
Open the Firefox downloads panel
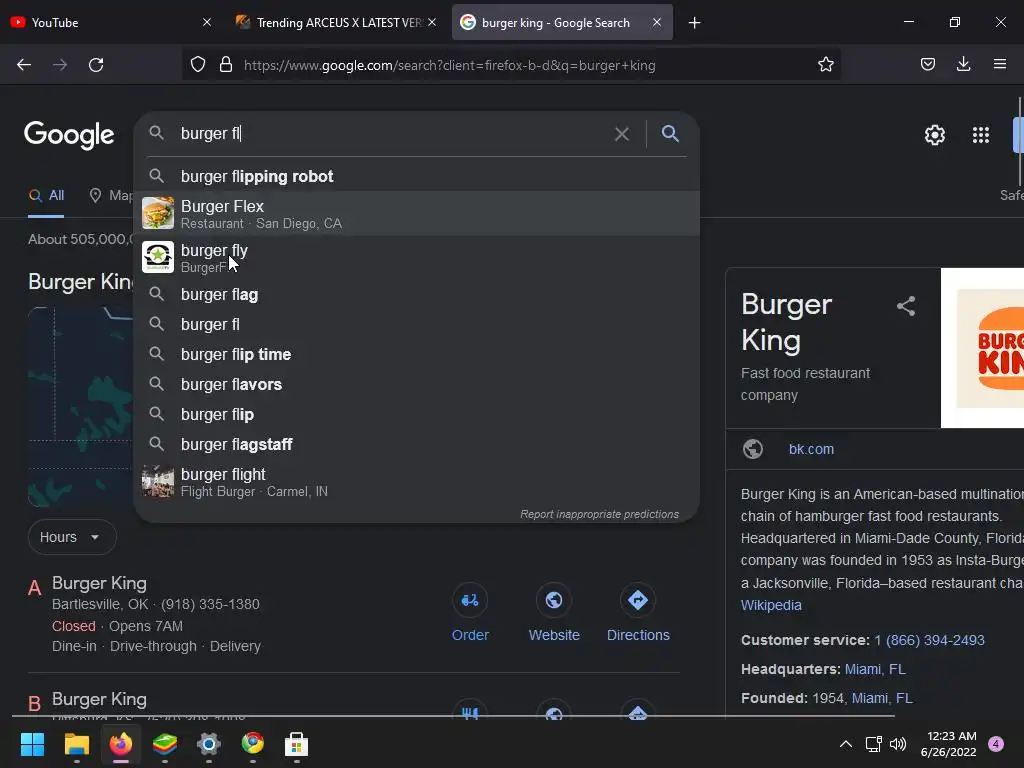click(x=963, y=65)
